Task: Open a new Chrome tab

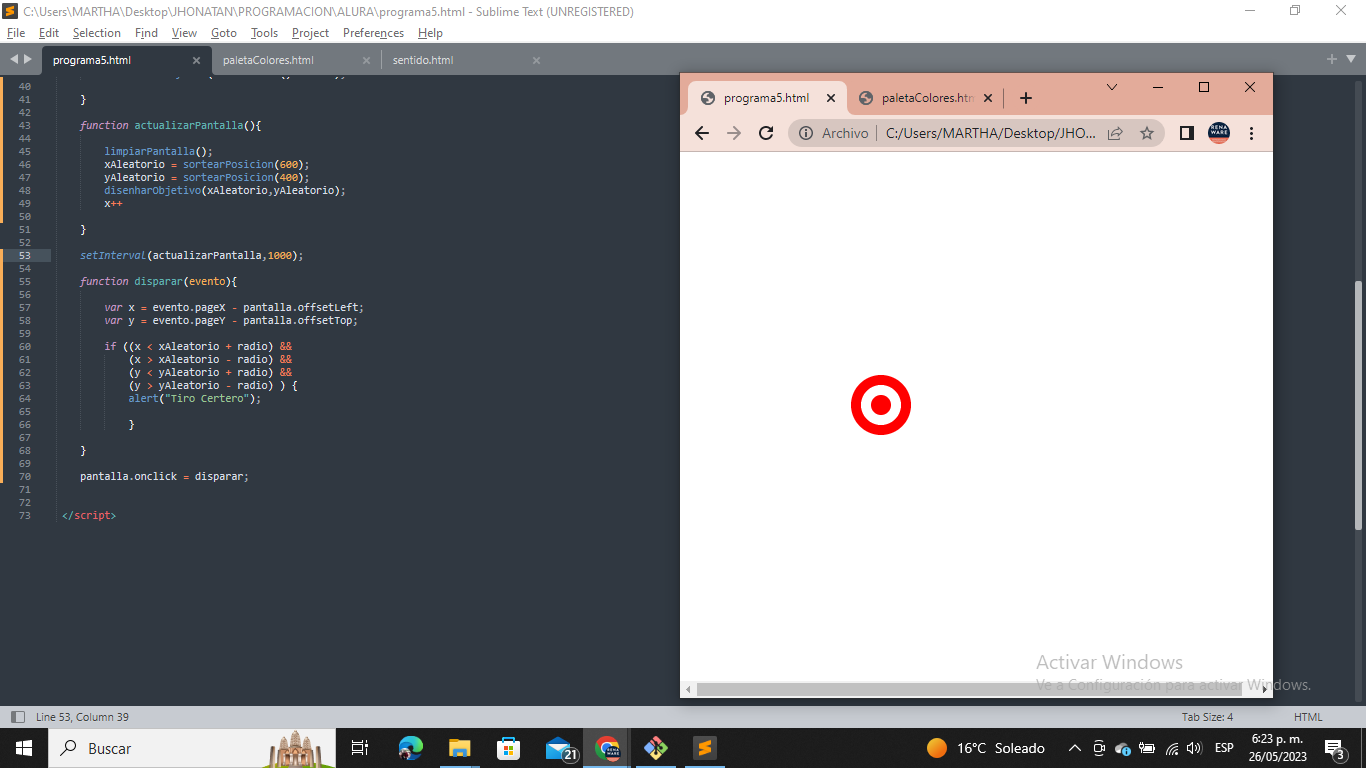Action: pyautogui.click(x=1025, y=98)
